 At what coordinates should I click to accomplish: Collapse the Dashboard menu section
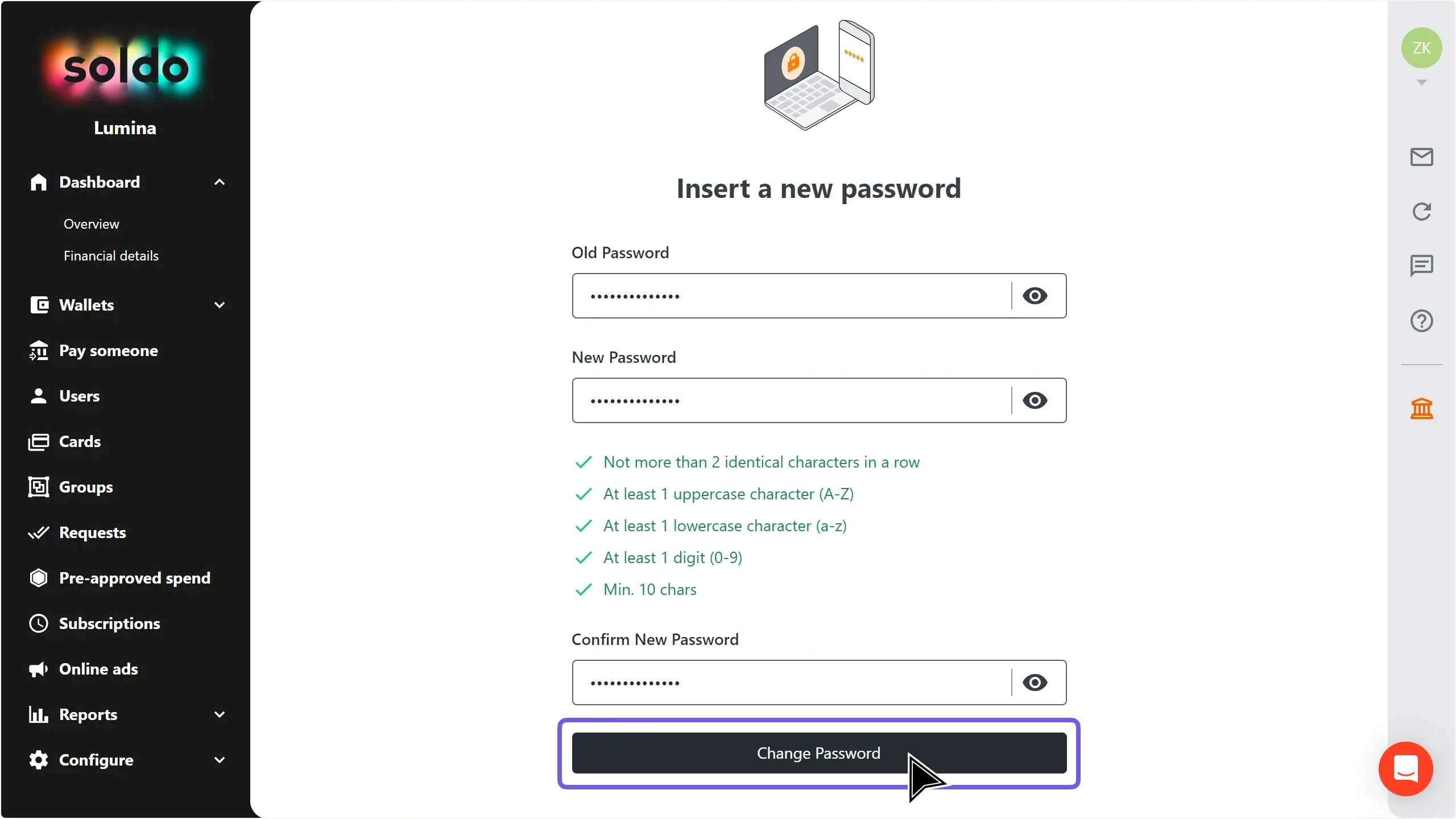tap(220, 182)
